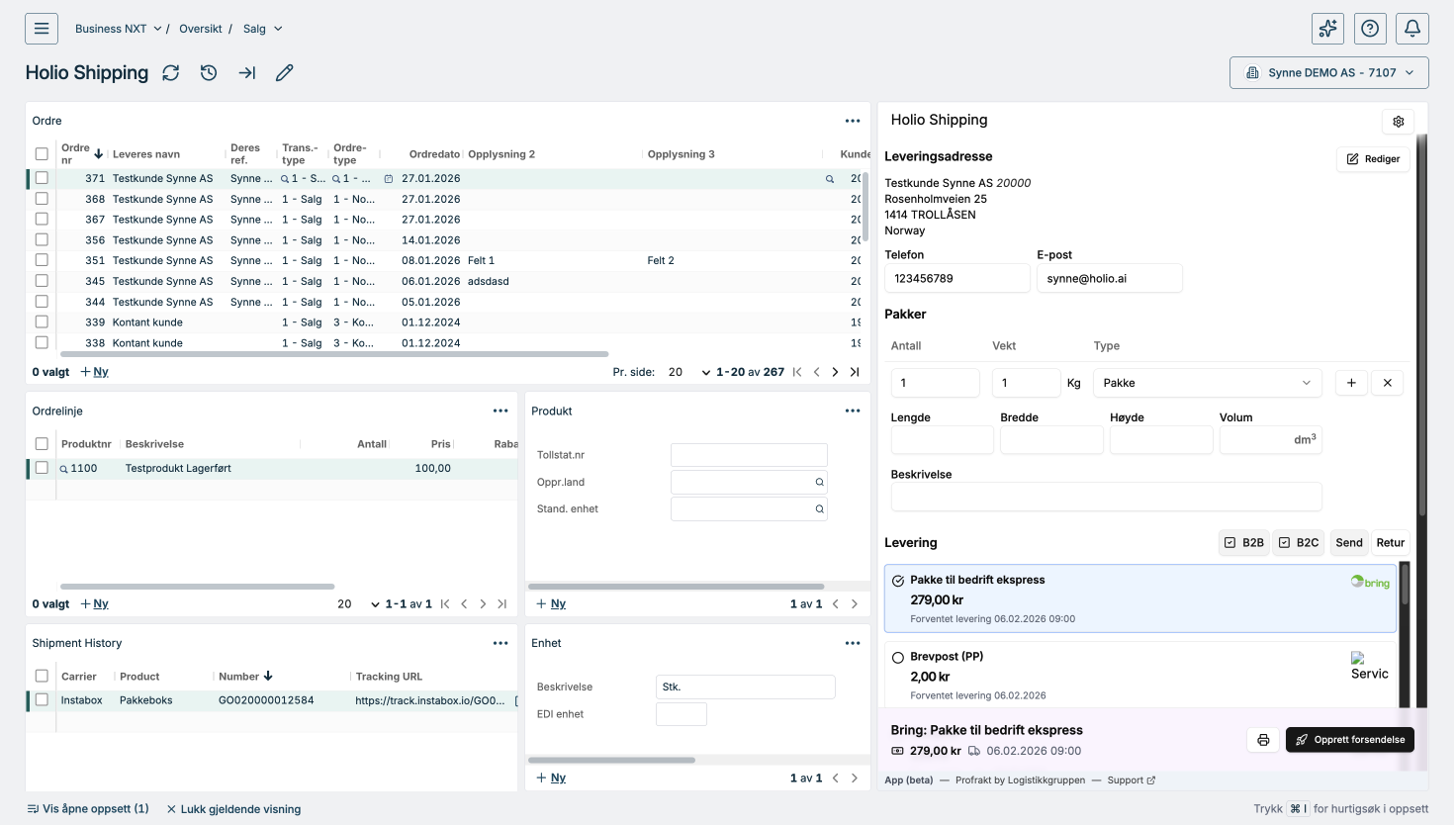Click the refresh icon beside Holio Shipping

click(x=171, y=73)
